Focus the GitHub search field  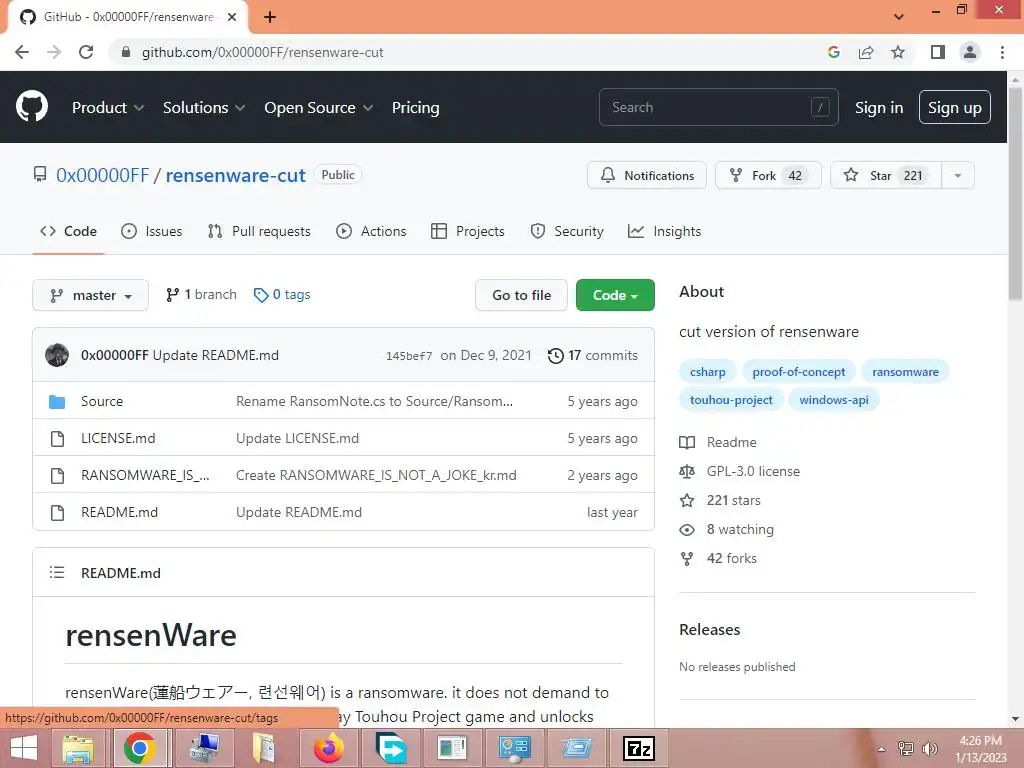coord(718,107)
